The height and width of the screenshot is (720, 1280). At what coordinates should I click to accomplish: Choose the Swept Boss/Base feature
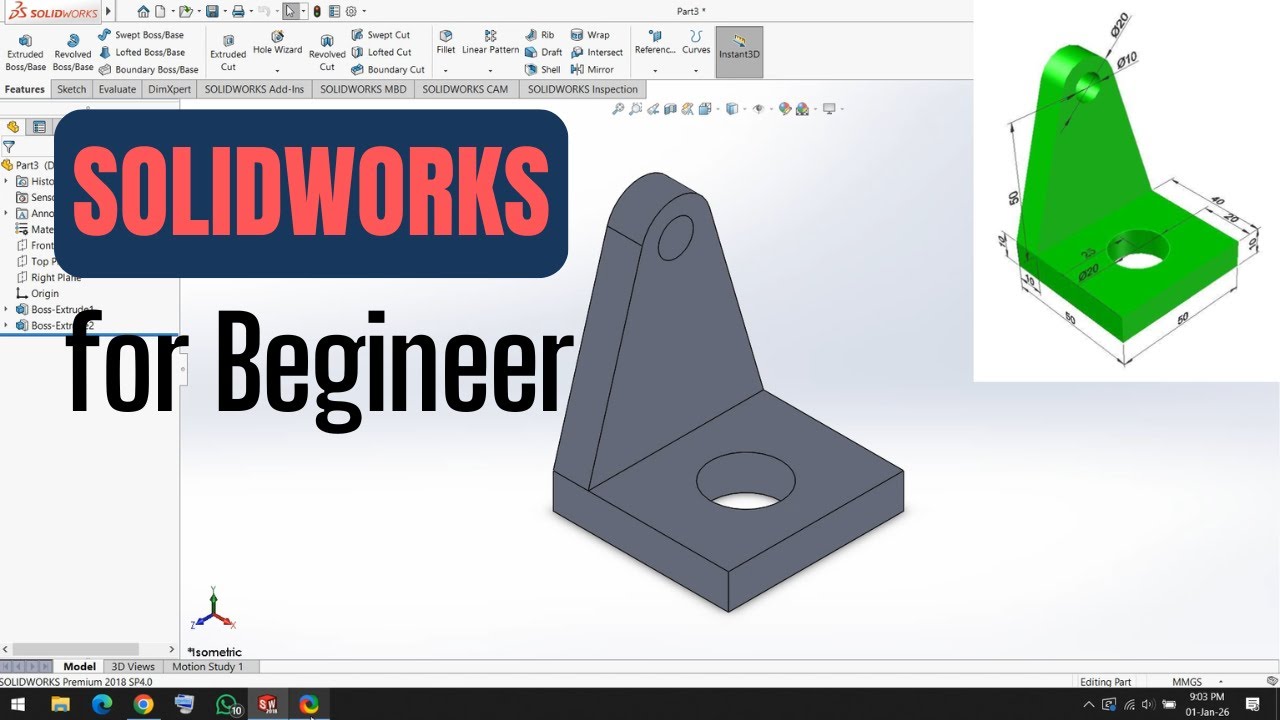click(141, 35)
